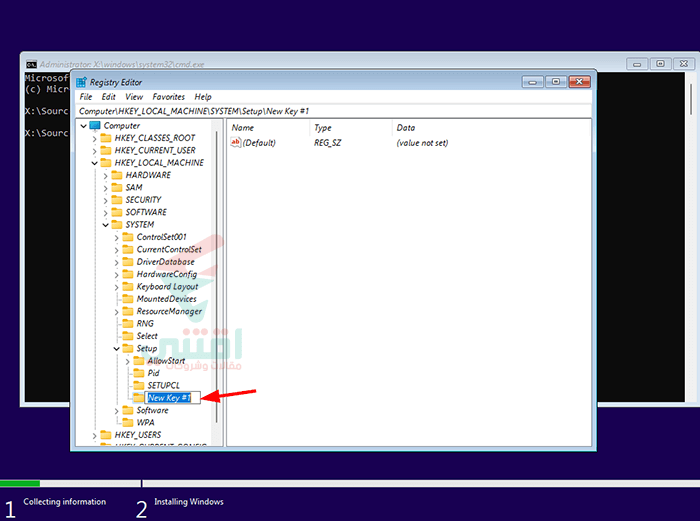
Task: Click the Computer icon in tree
Action: [x=95, y=125]
